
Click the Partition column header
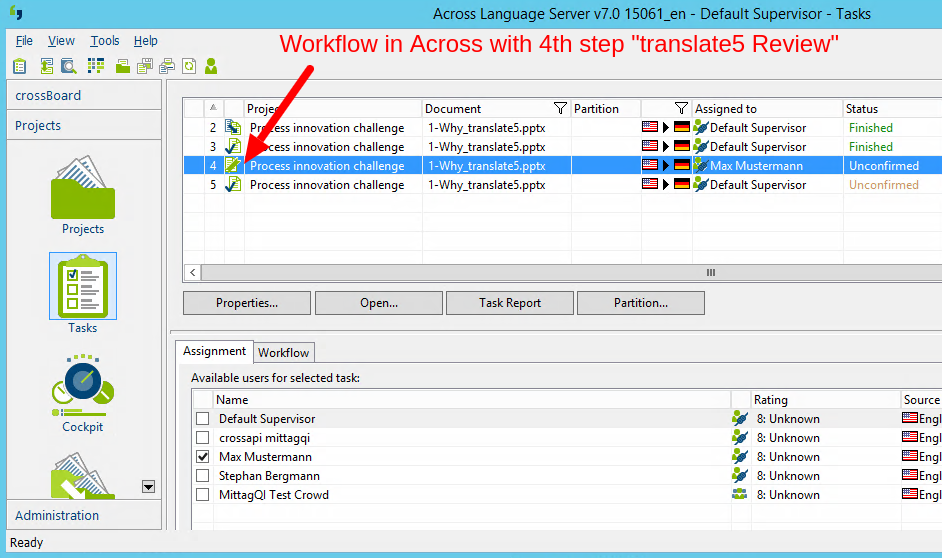pos(606,108)
